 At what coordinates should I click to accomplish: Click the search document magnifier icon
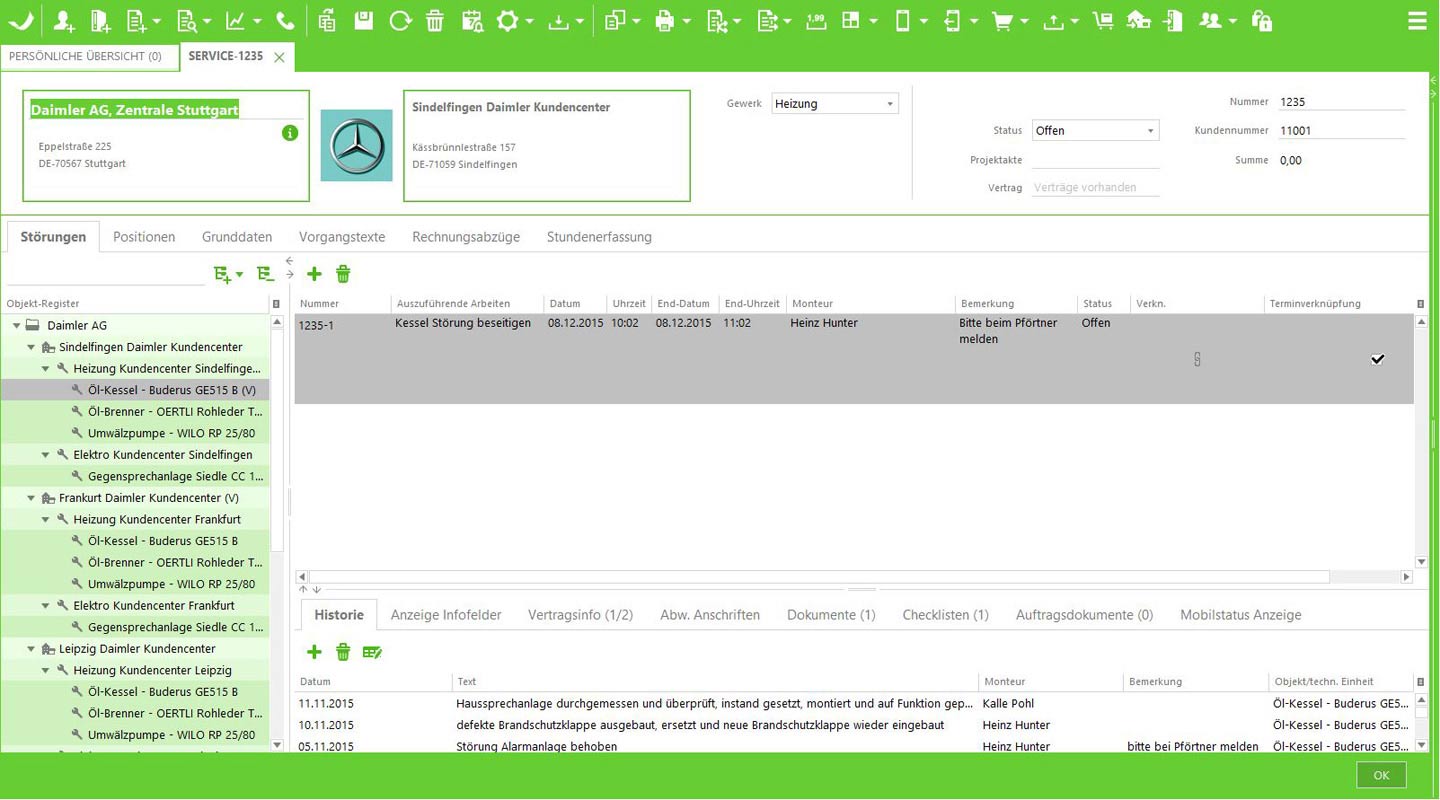coord(186,20)
